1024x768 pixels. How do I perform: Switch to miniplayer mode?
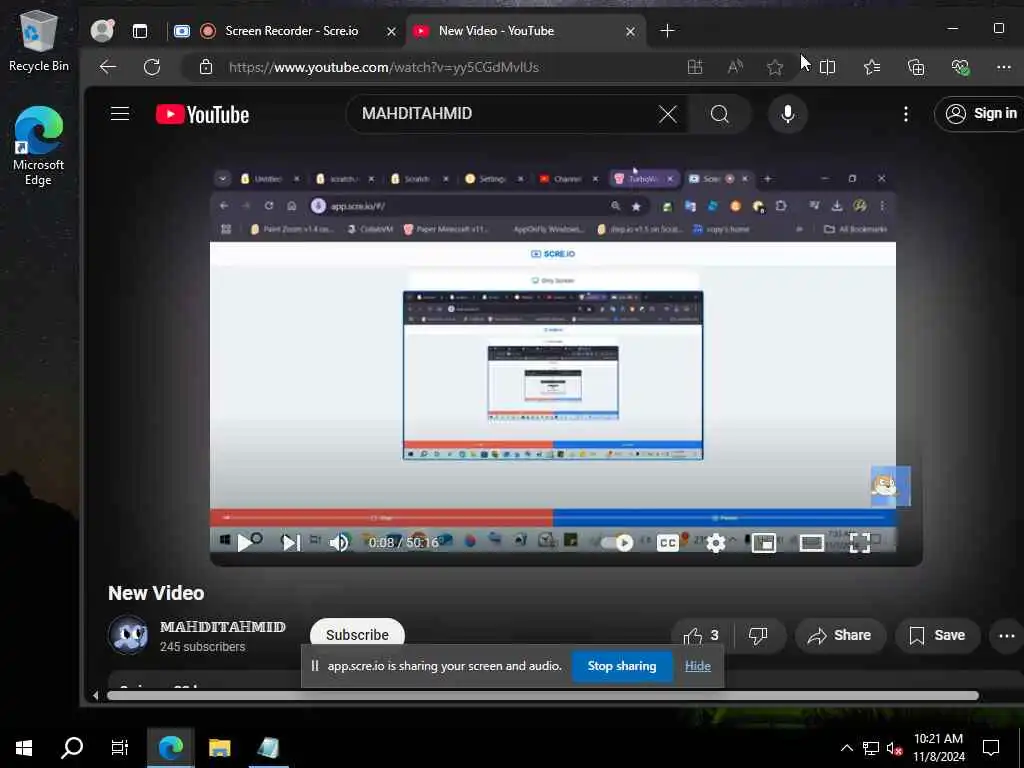click(763, 542)
